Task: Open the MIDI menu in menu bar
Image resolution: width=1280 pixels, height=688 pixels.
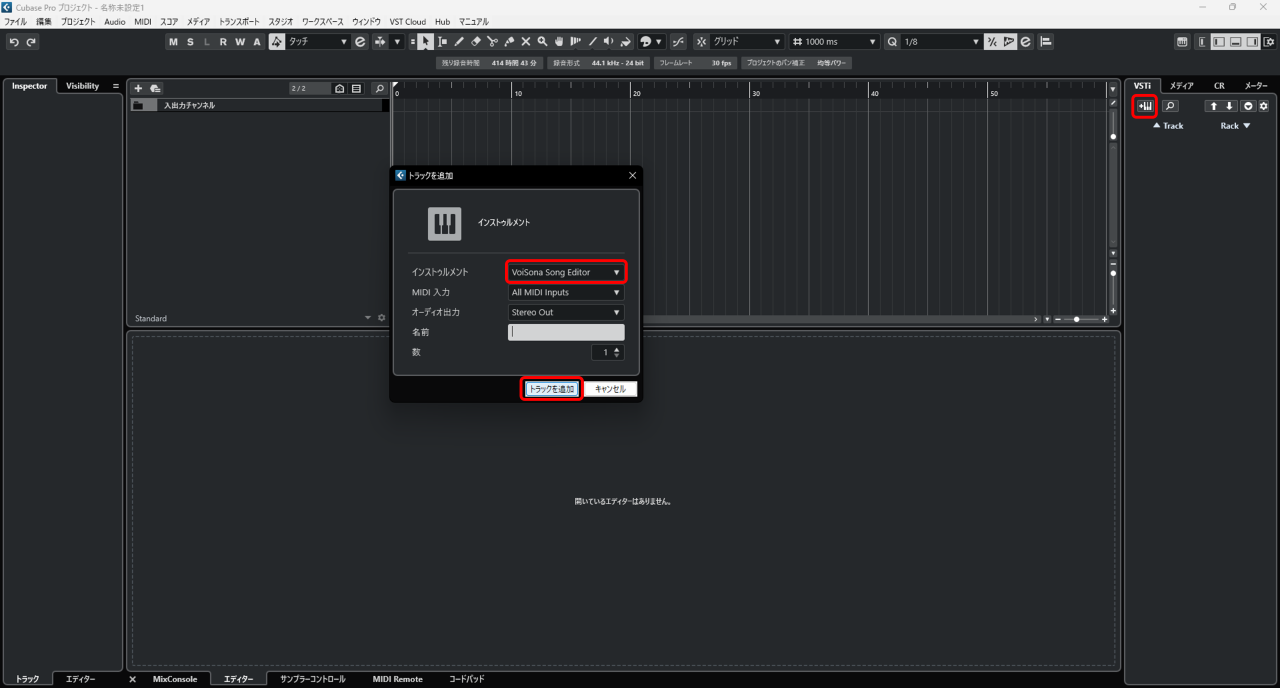Action: tap(143, 21)
